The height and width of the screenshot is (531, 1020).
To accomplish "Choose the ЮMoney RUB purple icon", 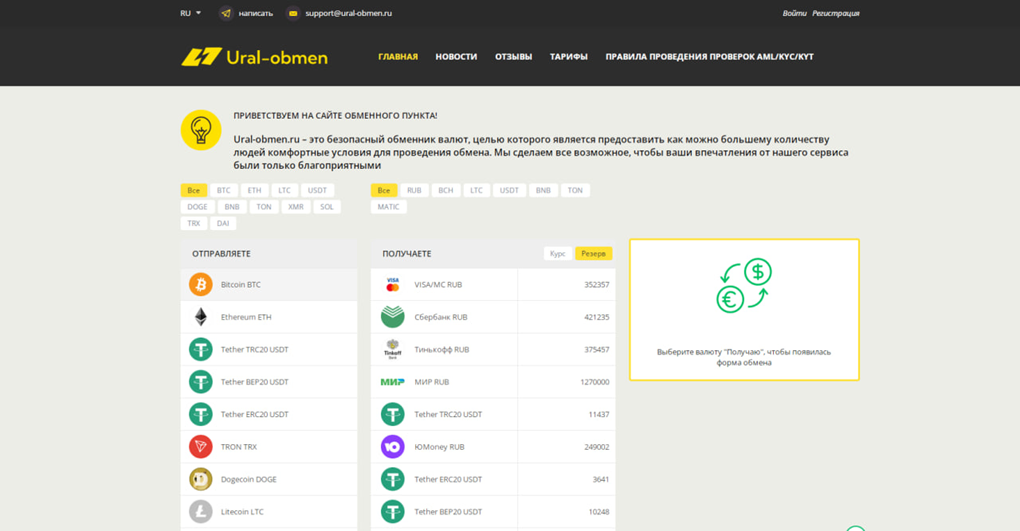I will [393, 447].
